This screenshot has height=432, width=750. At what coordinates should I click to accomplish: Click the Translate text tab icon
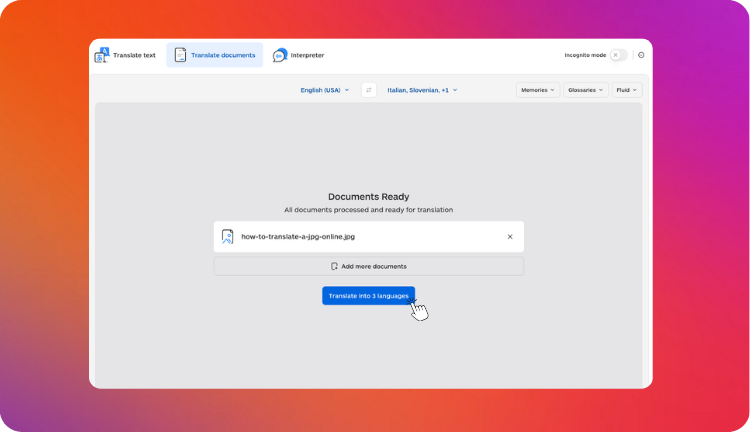pyautogui.click(x=101, y=55)
